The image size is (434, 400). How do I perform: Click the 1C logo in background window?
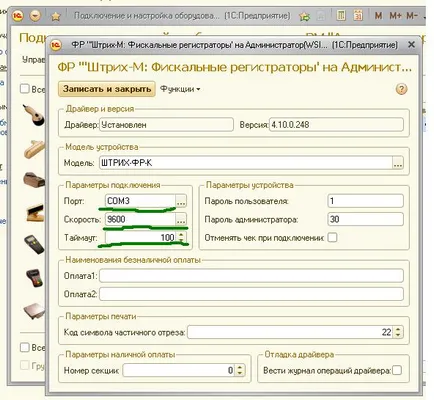pos(18,16)
